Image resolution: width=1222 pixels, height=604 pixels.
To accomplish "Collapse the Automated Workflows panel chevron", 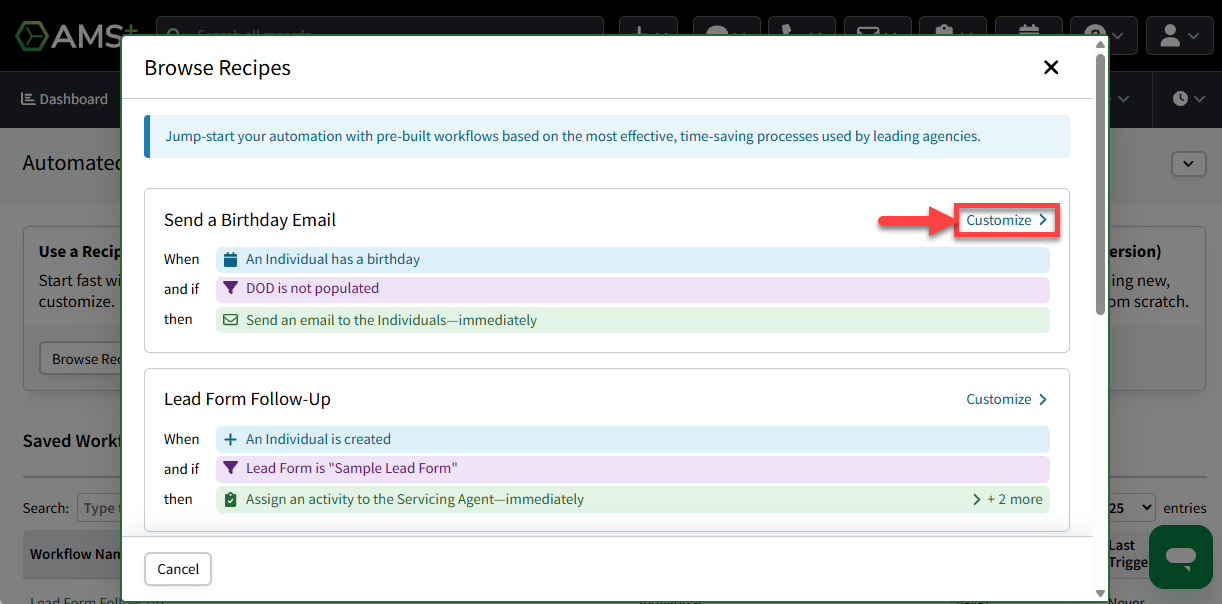I will pyautogui.click(x=1188, y=164).
